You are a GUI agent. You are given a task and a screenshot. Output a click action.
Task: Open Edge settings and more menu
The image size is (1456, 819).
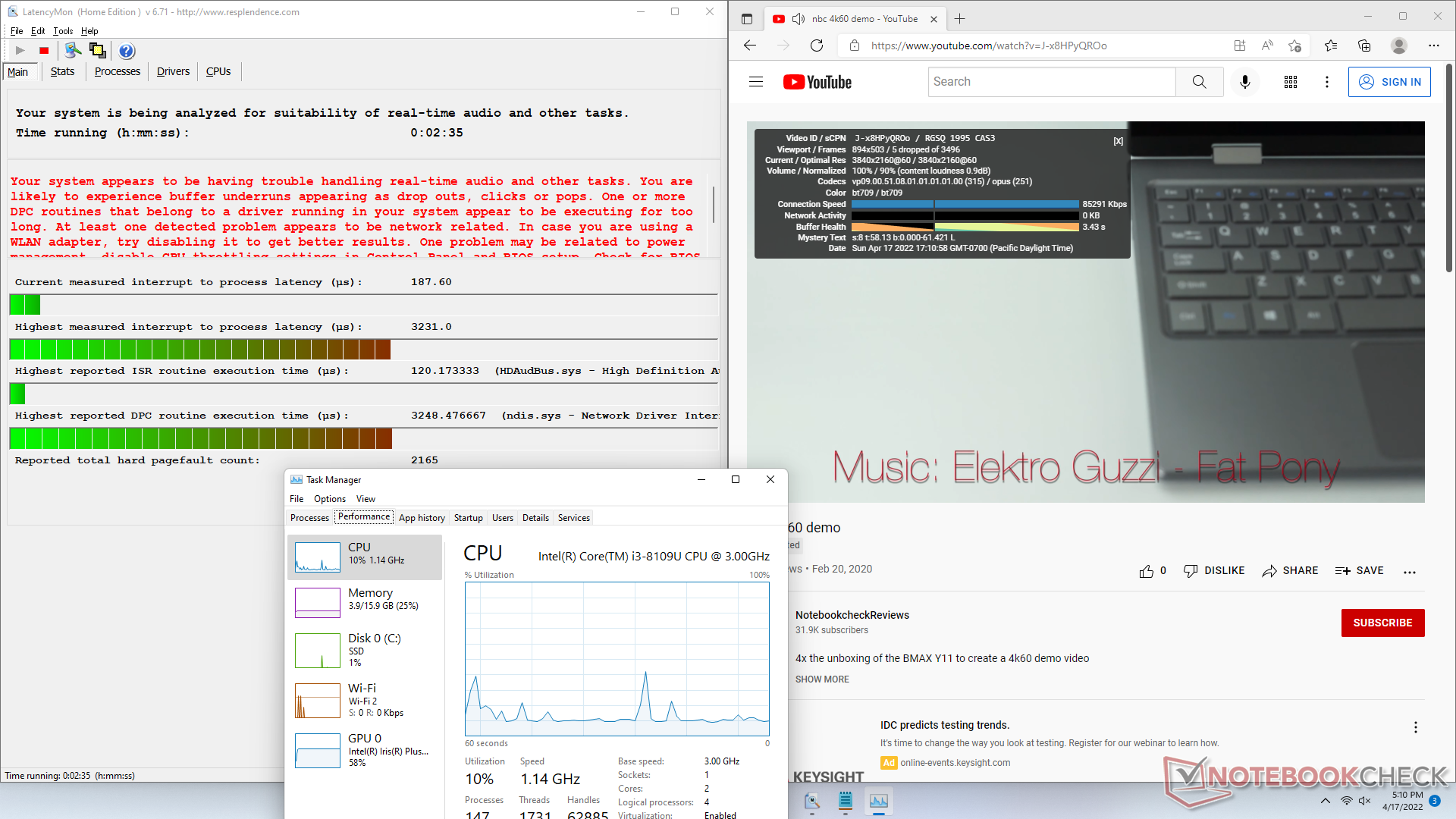pyautogui.click(x=1434, y=45)
